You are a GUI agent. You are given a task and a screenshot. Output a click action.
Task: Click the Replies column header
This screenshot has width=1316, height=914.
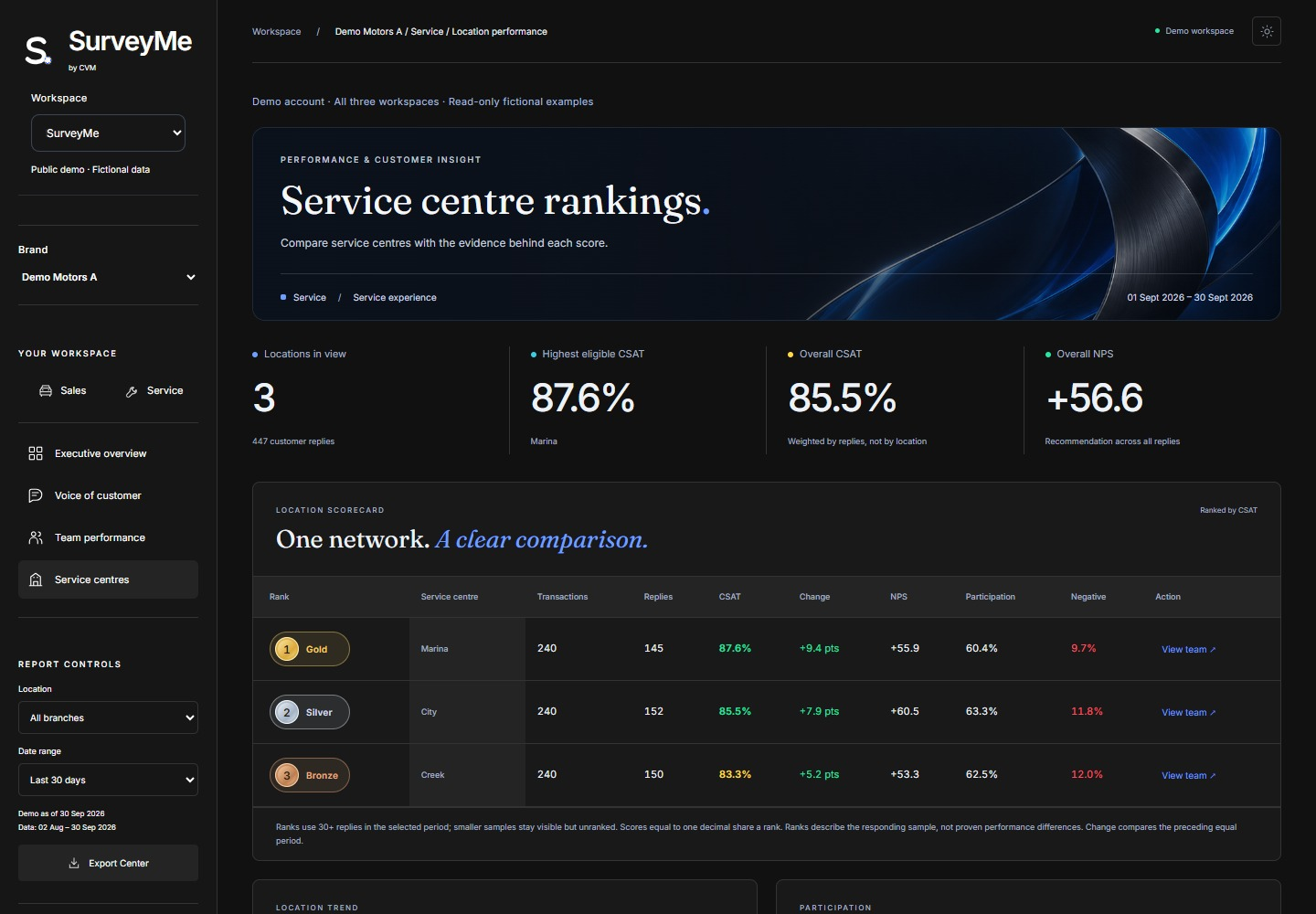coord(658,597)
